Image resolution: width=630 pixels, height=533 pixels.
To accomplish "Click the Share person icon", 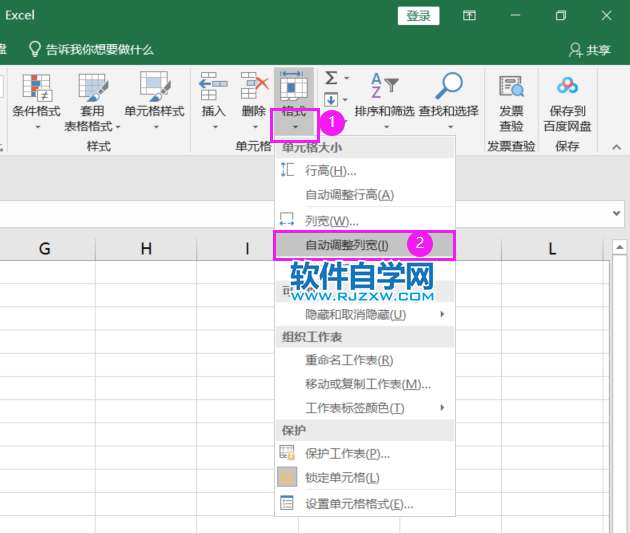I will 575,50.
